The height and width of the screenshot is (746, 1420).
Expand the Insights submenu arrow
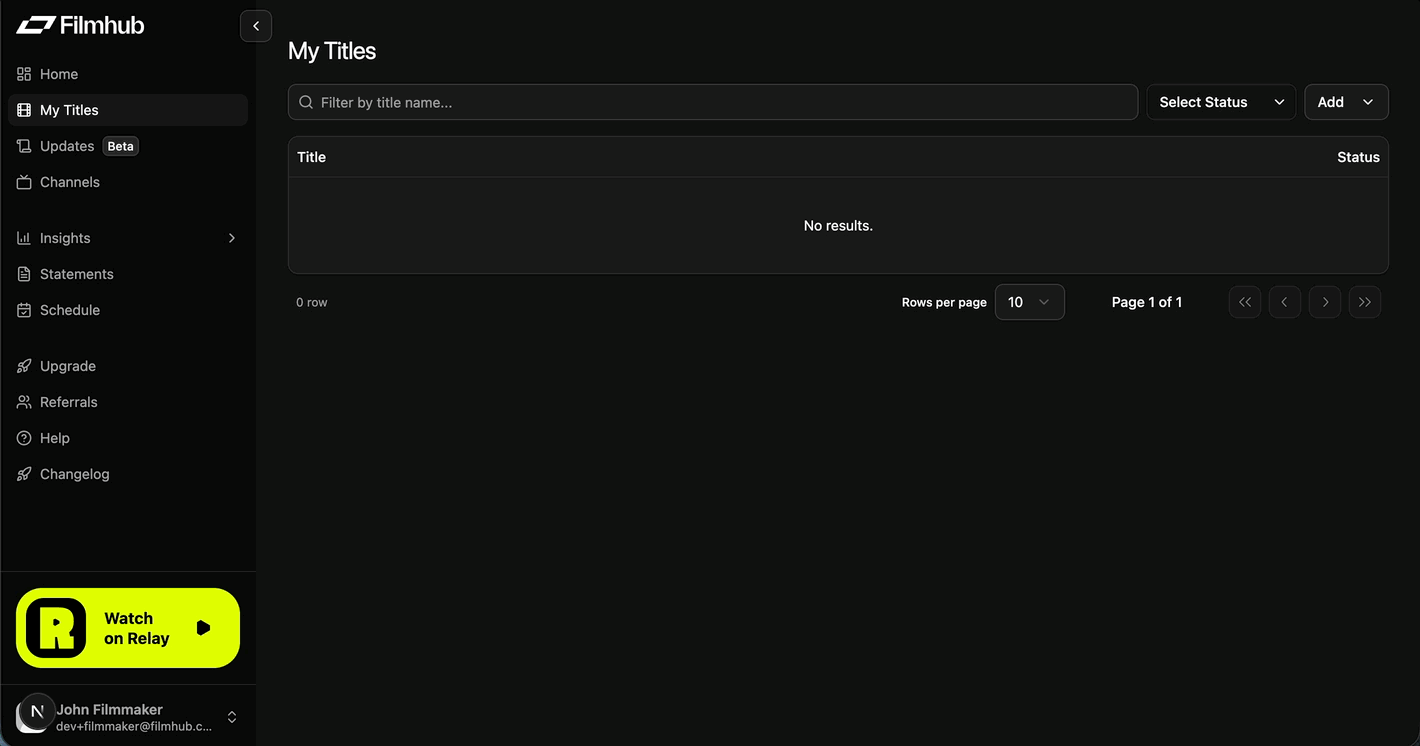(x=232, y=238)
